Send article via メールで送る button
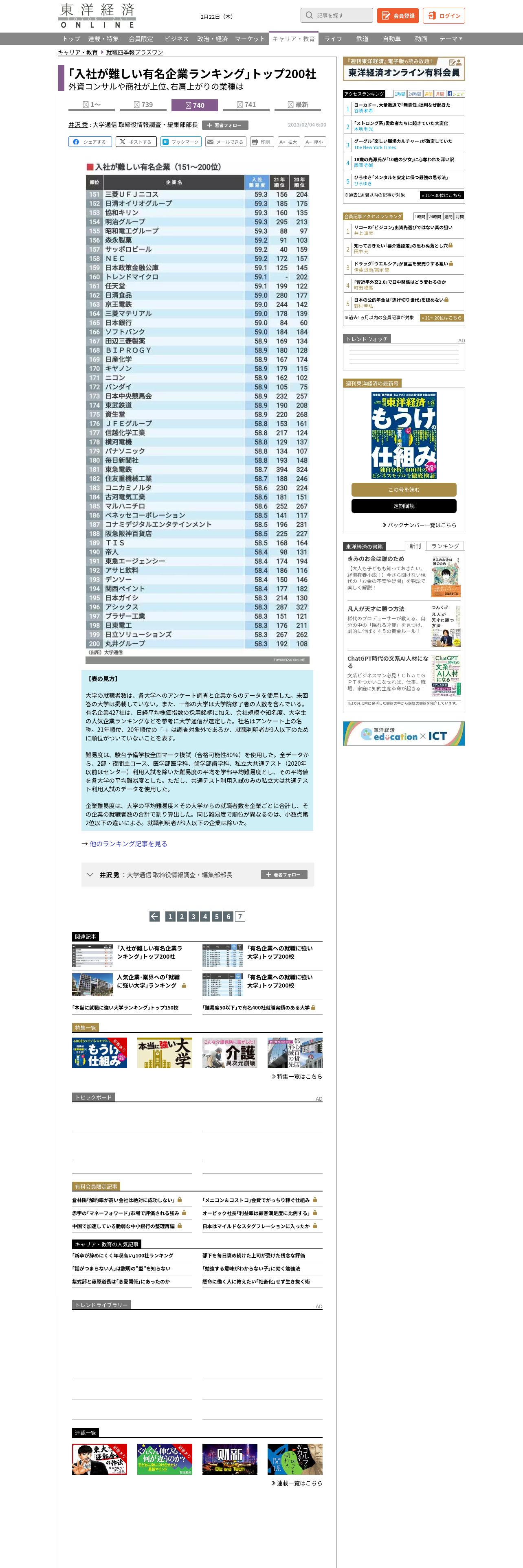The image size is (523, 1568). [x=225, y=142]
